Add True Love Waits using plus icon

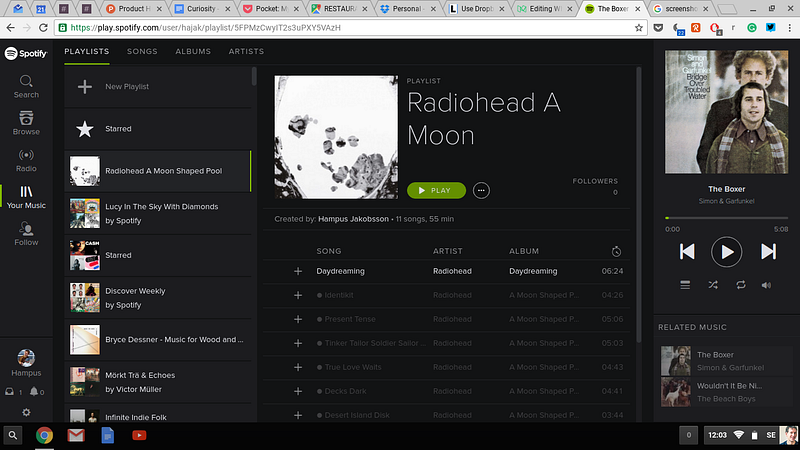click(298, 367)
